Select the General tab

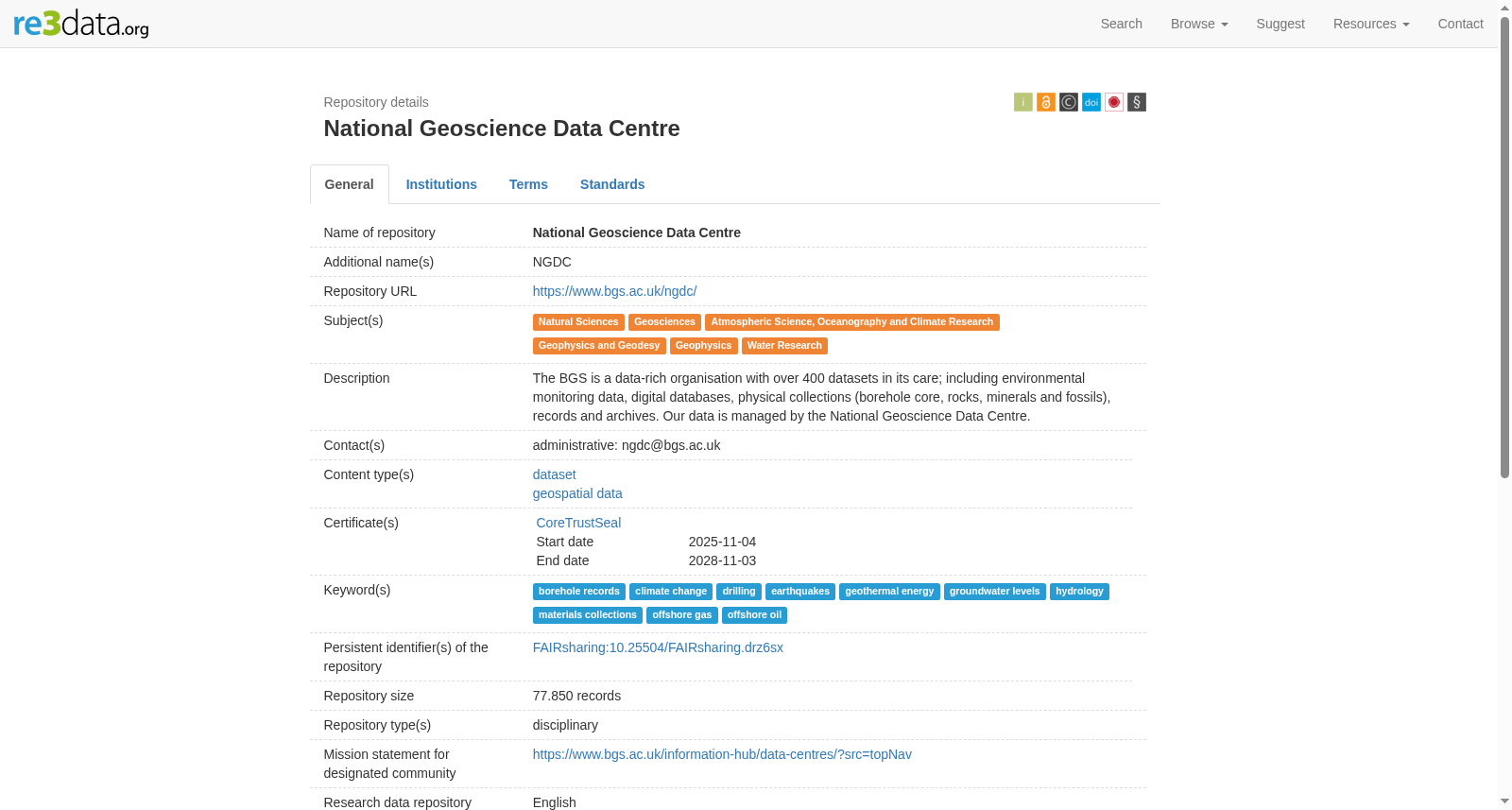point(350,184)
